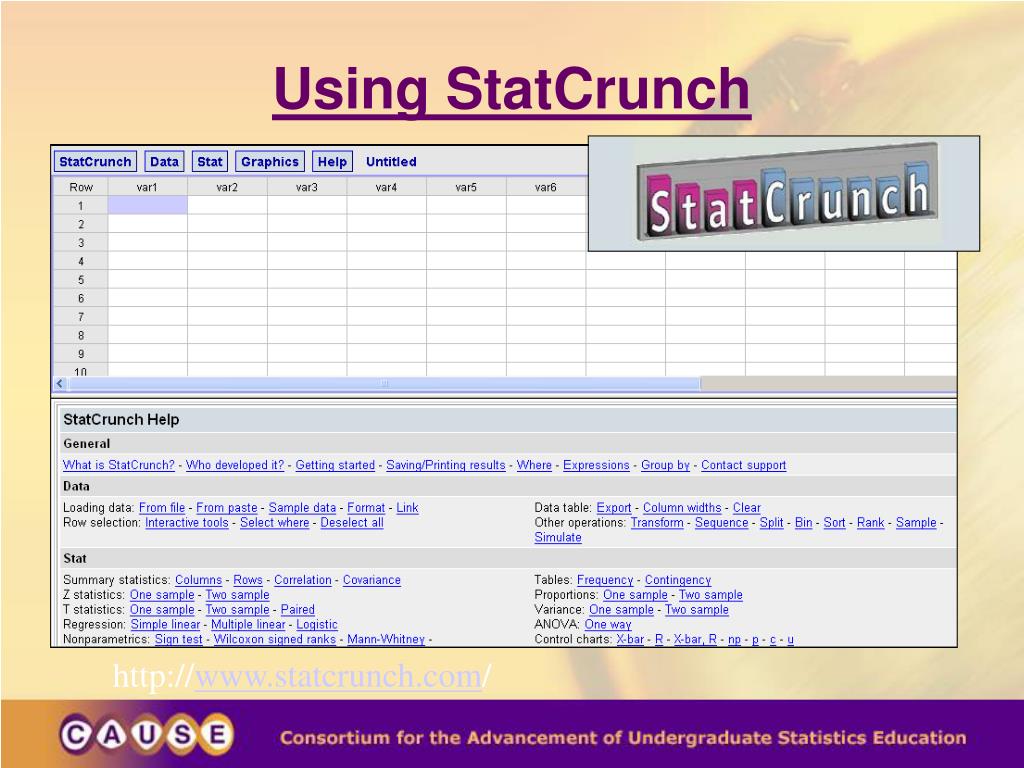Open the Stat menu

[x=210, y=161]
